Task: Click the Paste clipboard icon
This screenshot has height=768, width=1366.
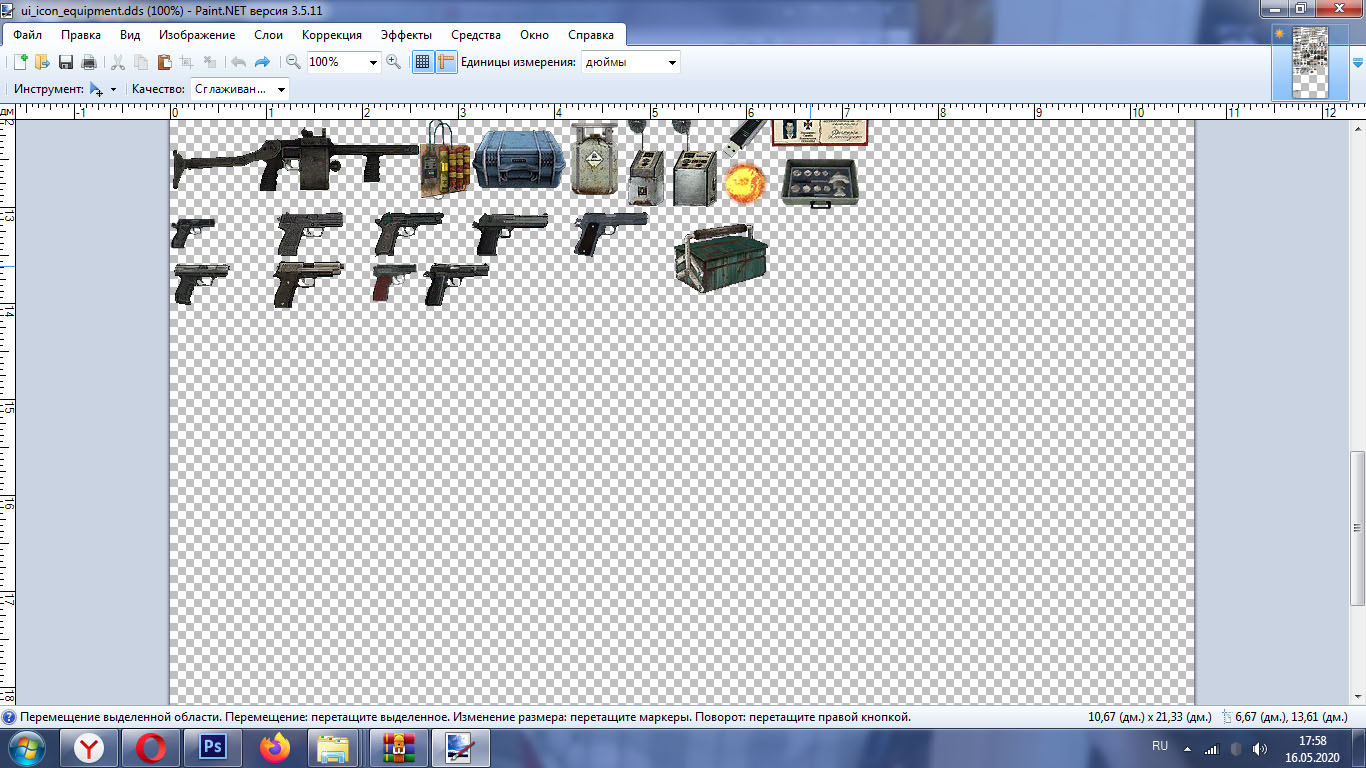Action: [163, 62]
